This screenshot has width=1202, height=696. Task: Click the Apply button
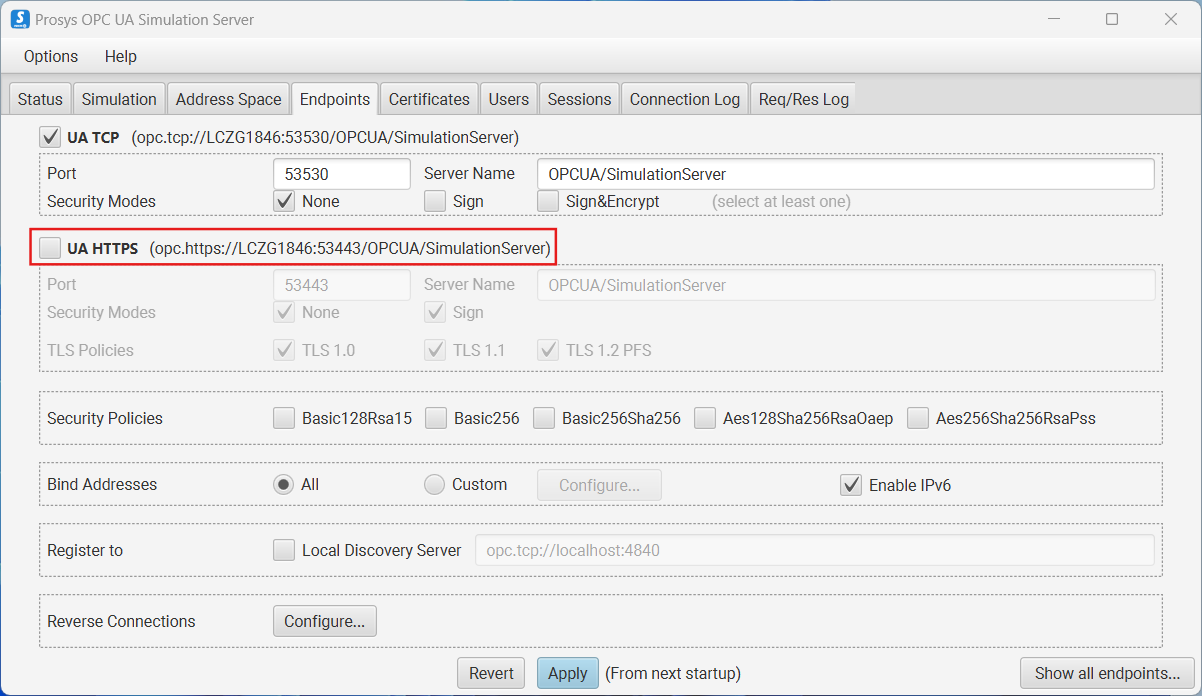pos(568,673)
